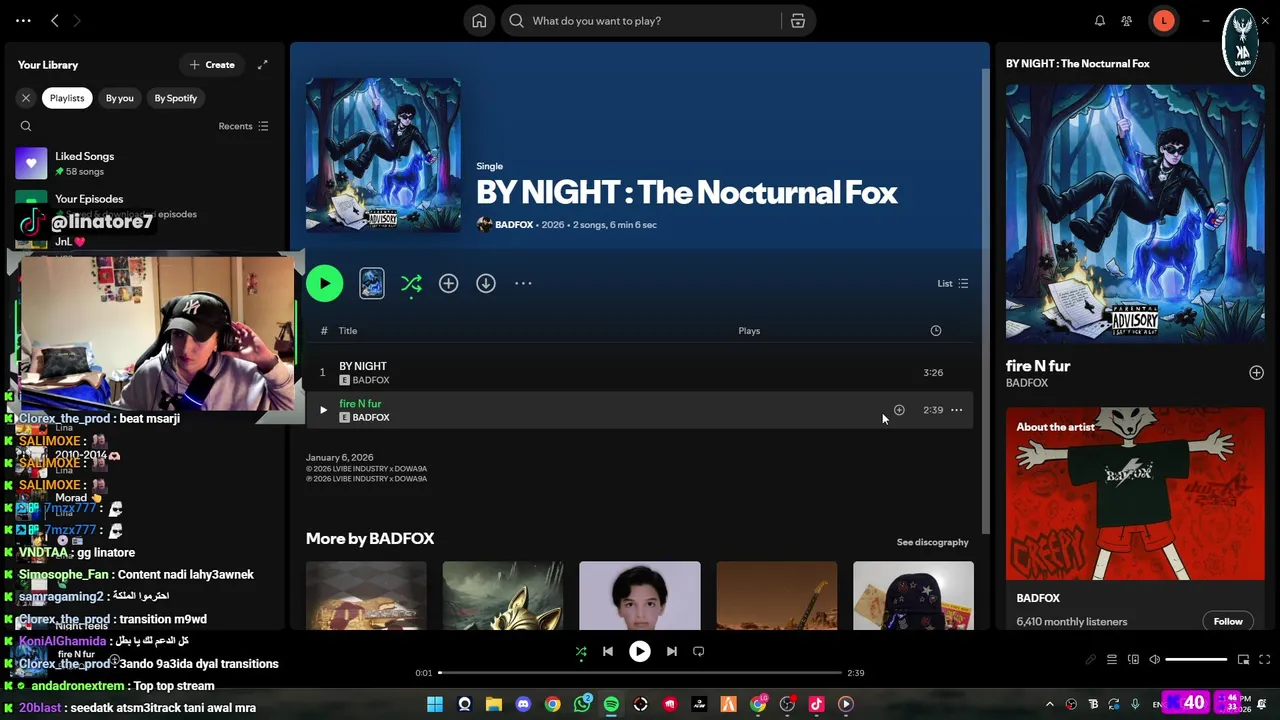Click the BY NIGHT album cover art
This screenshot has height=720, width=1280.
pos(383,155)
